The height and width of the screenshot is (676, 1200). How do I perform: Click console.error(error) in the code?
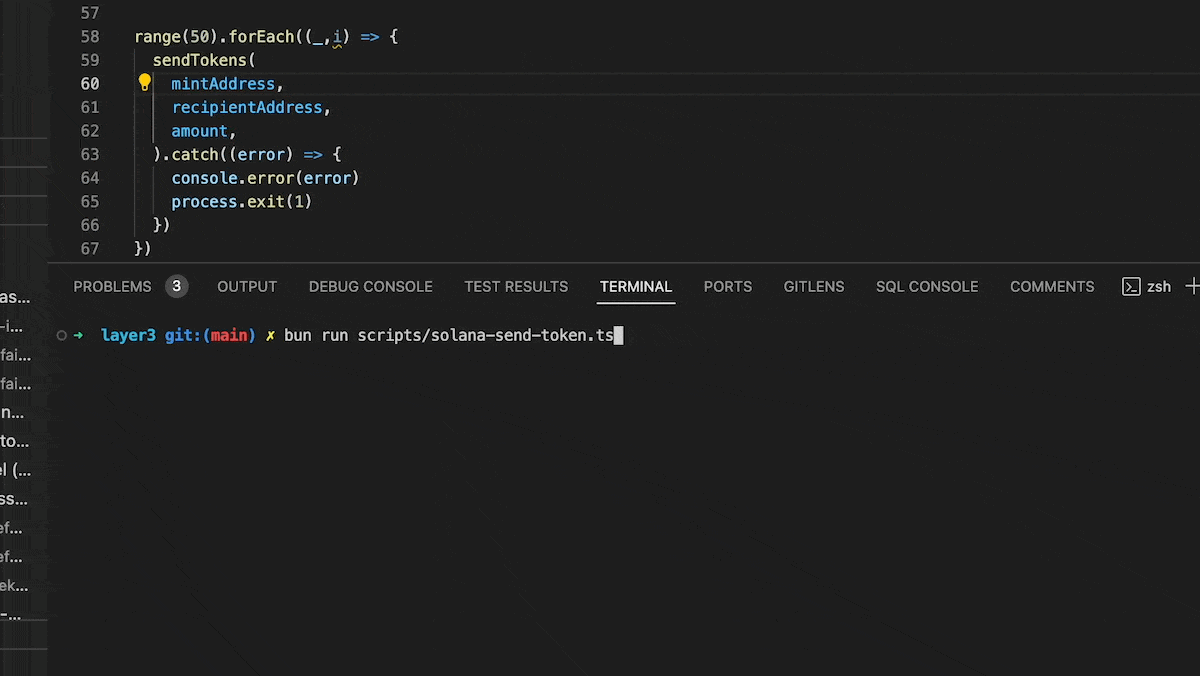(265, 178)
